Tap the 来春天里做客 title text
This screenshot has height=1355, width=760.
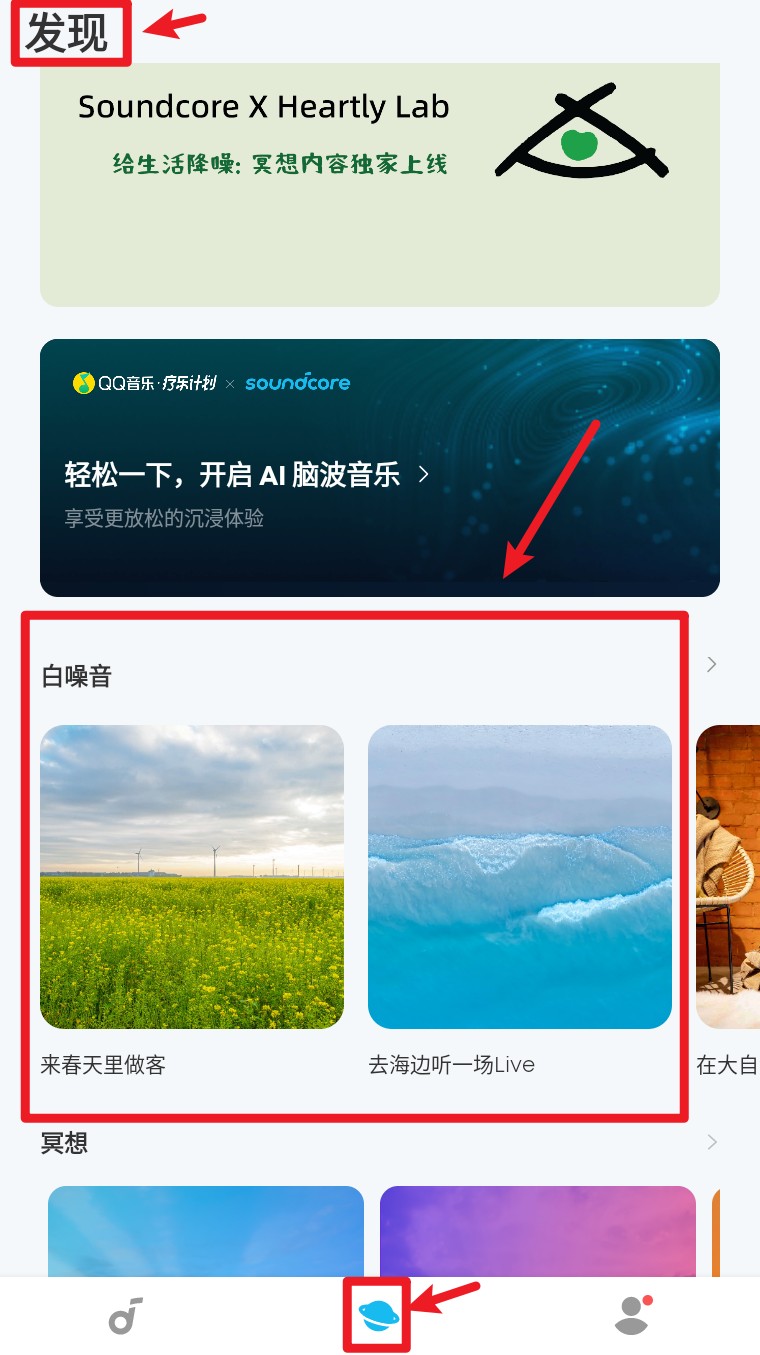point(103,1065)
